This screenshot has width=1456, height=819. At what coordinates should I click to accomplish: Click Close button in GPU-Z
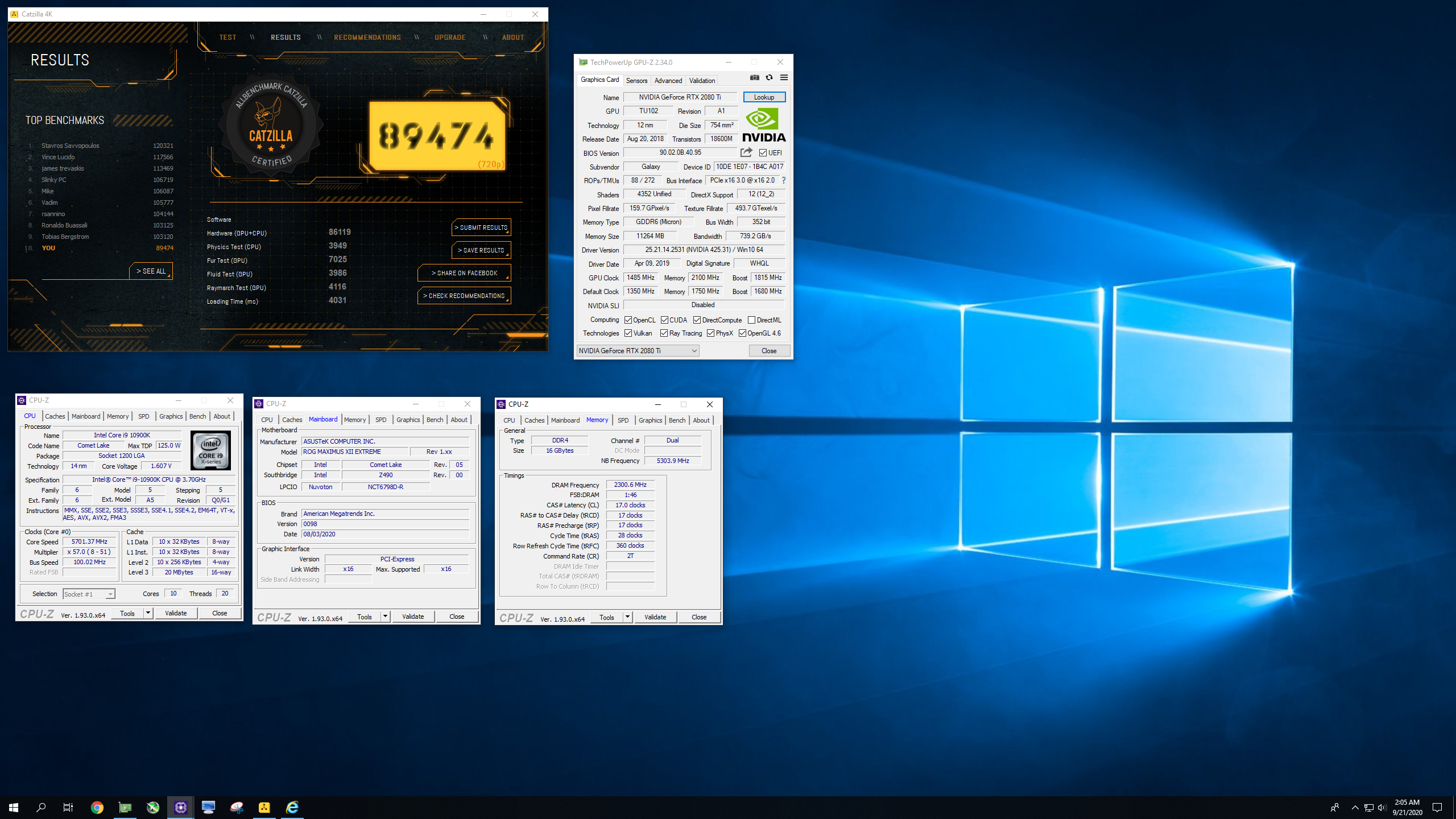coord(769,351)
